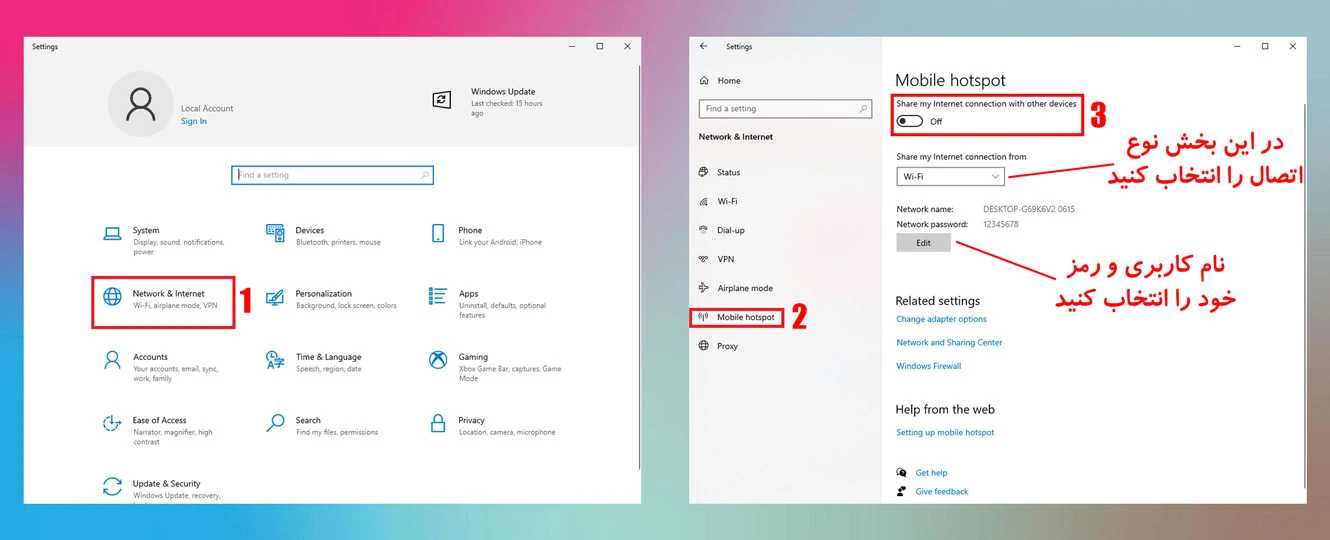Open Windows Firewall link

coord(929,366)
